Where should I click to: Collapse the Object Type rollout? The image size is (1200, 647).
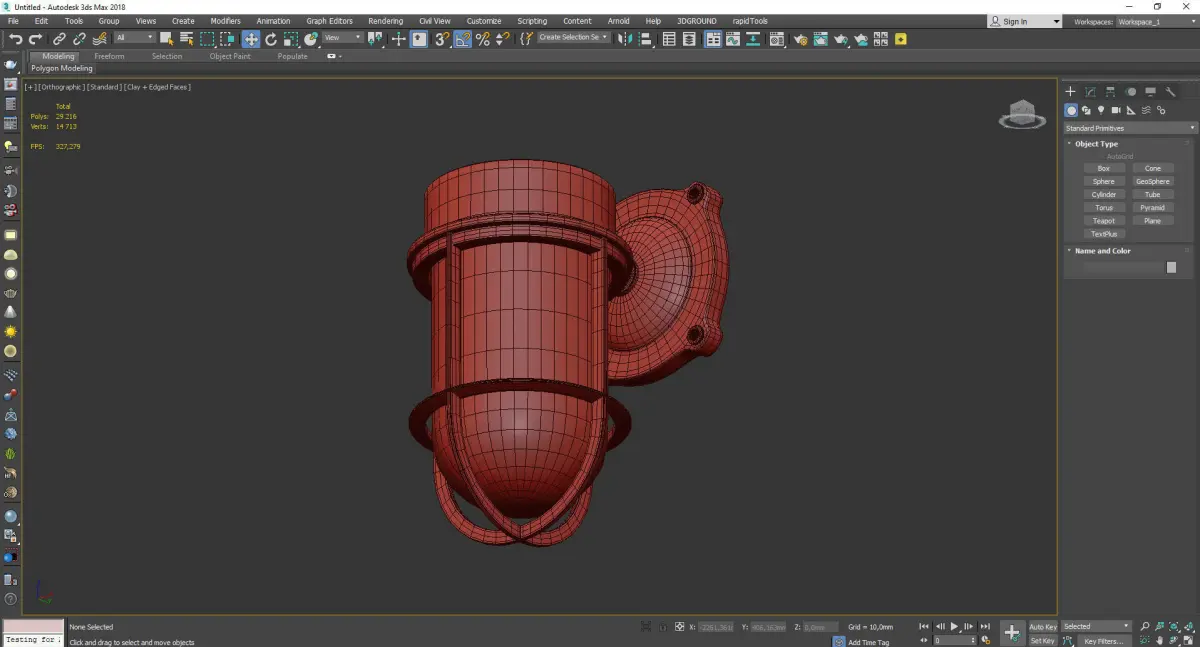pyautogui.click(x=1096, y=144)
